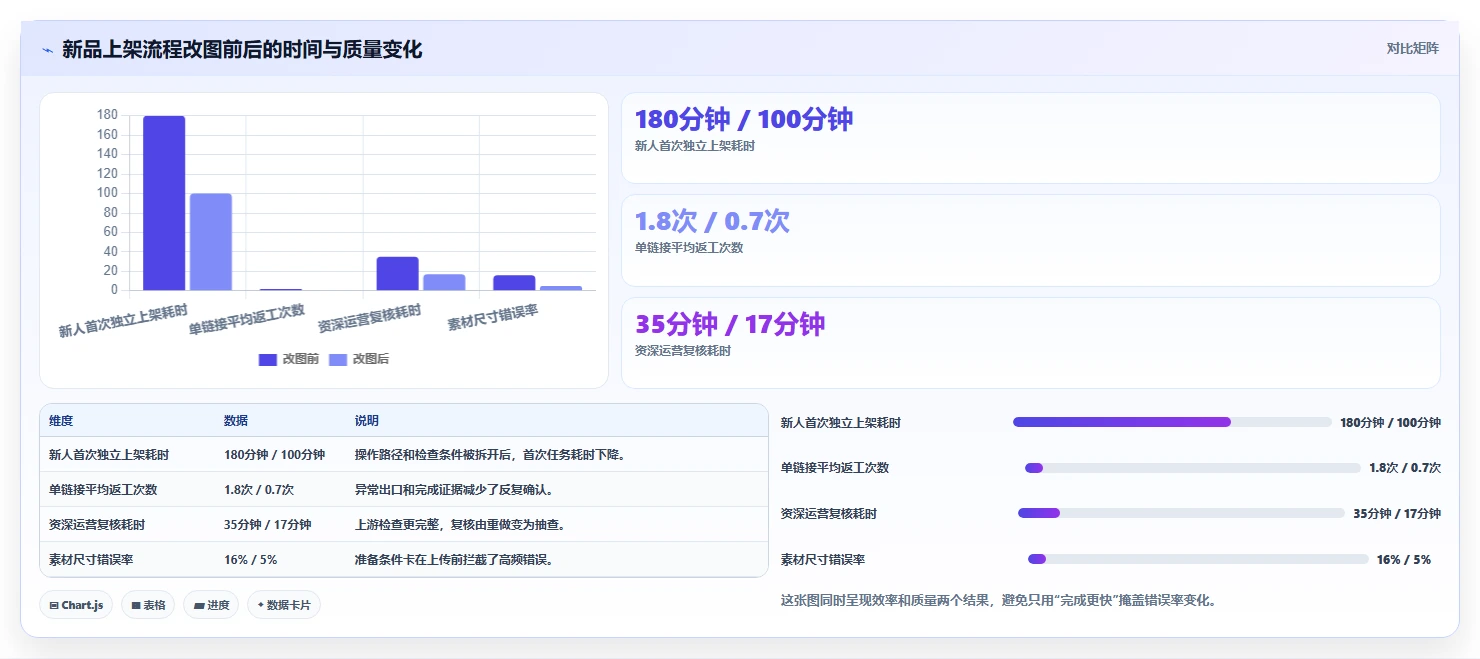Click the 改图前 dark legend color box
This screenshot has height=659, width=1480.
pos(267,360)
